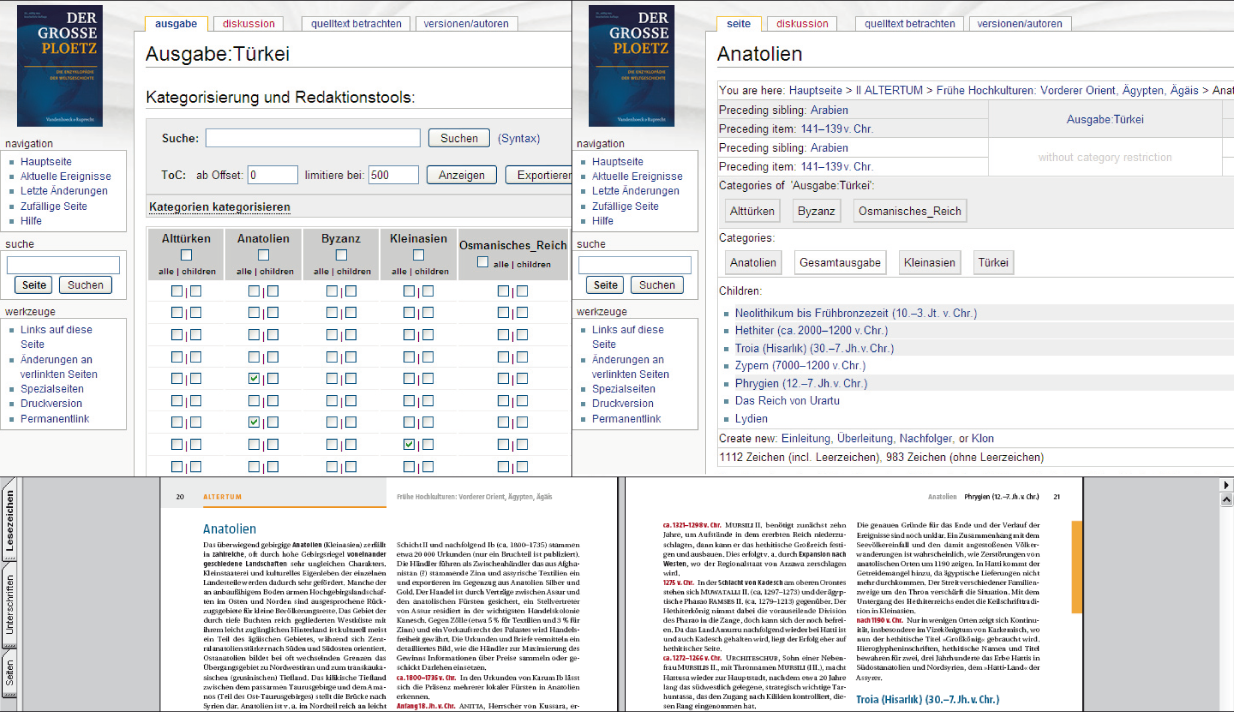The image size is (1234, 712).
Task: Switch to the ausgabe tab
Action: 176,23
